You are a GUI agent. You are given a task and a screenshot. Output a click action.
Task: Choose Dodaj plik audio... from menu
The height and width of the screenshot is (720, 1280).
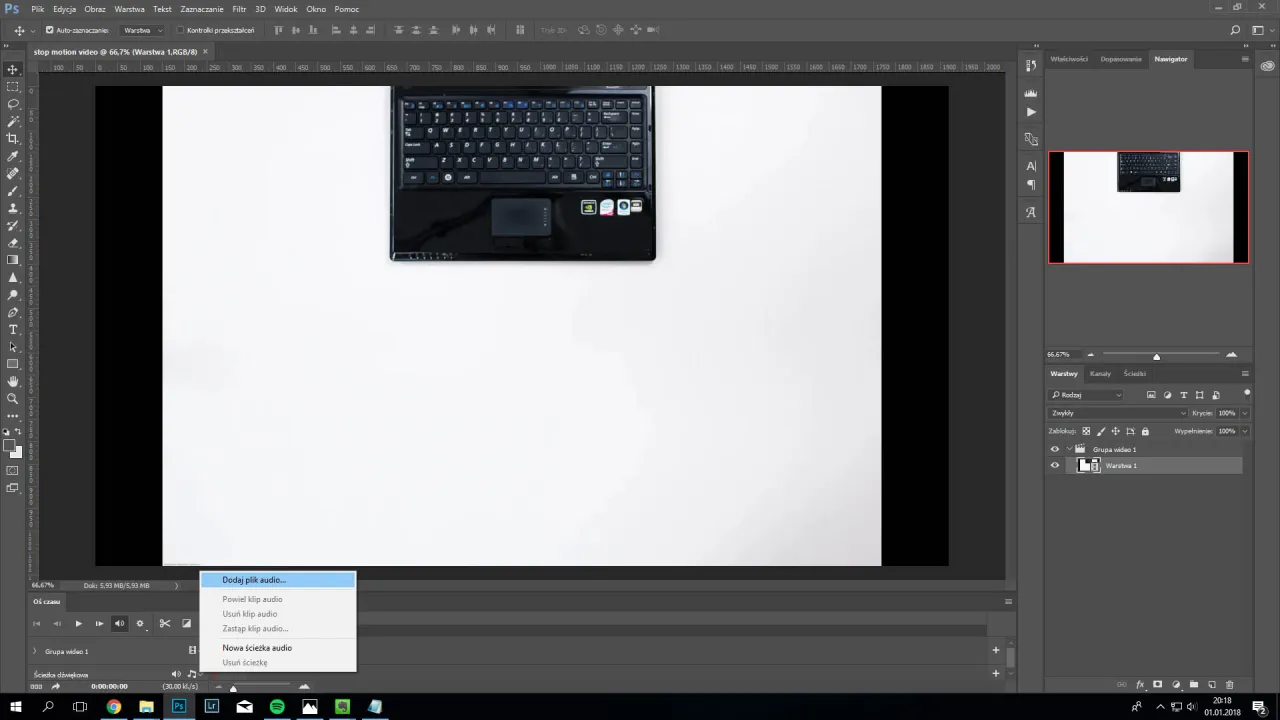pos(277,580)
